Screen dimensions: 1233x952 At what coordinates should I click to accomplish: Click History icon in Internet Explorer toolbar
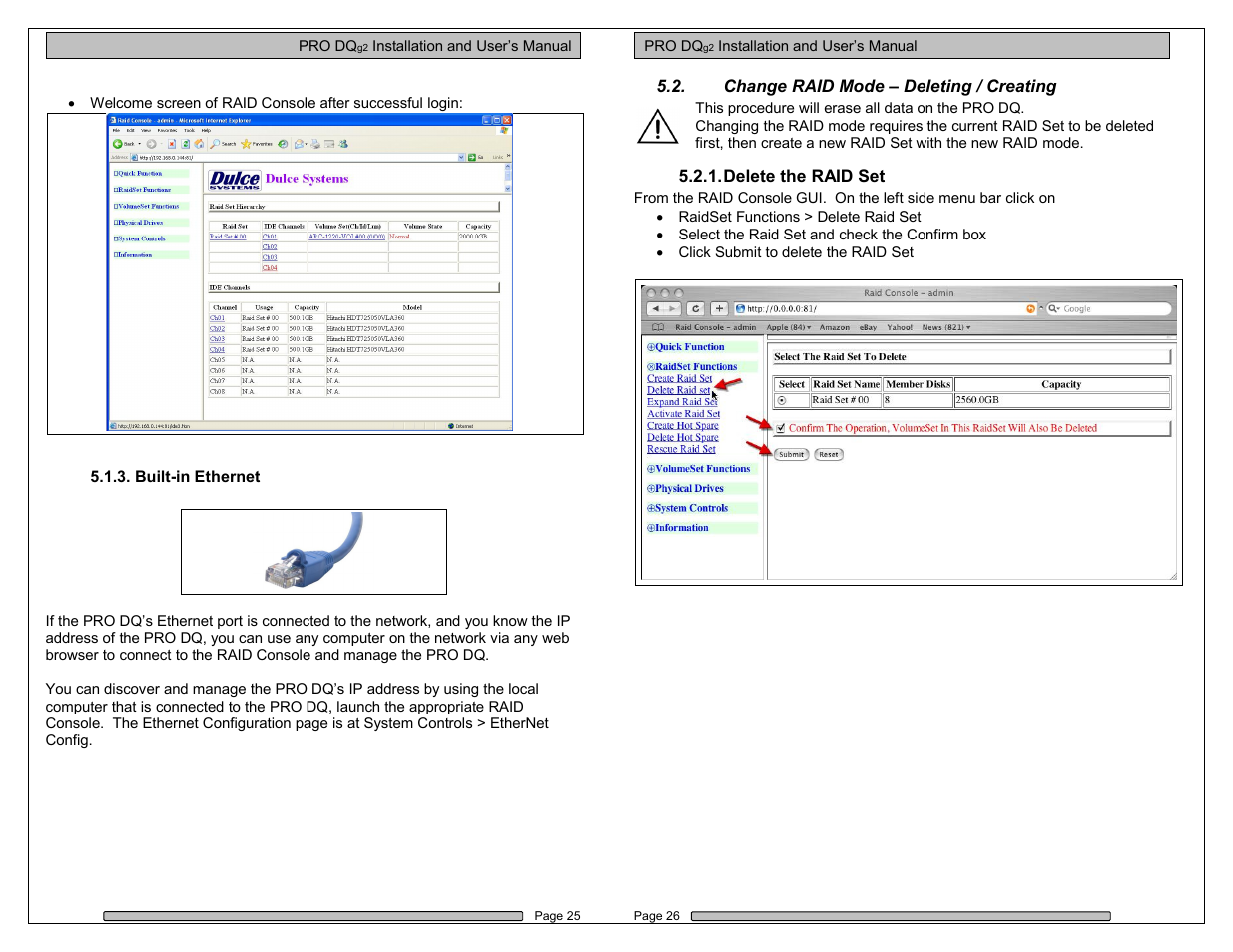(283, 144)
